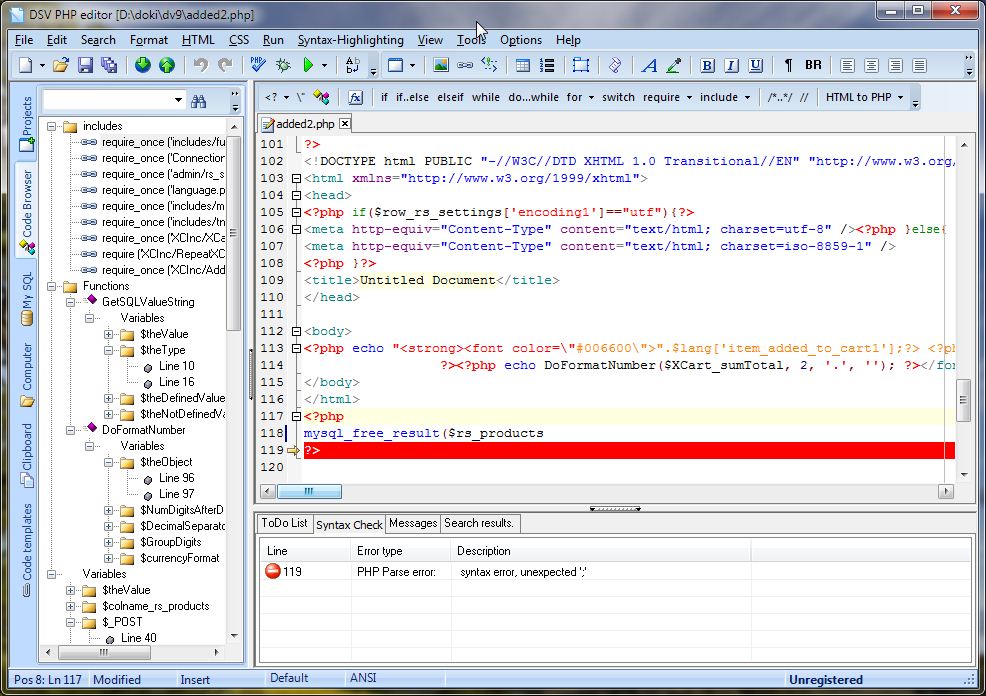Open the HTML to PHP dropdown
This screenshot has height=696, width=986.
[900, 98]
